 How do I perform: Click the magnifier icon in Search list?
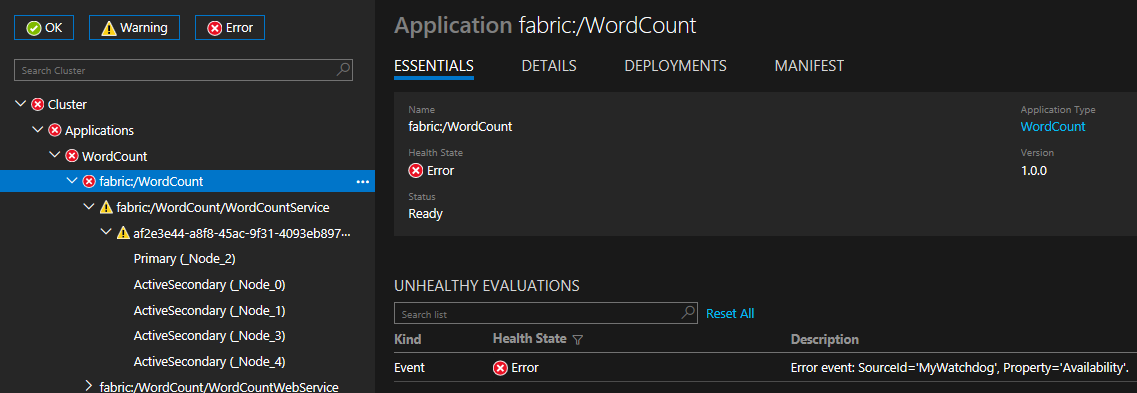(x=688, y=313)
